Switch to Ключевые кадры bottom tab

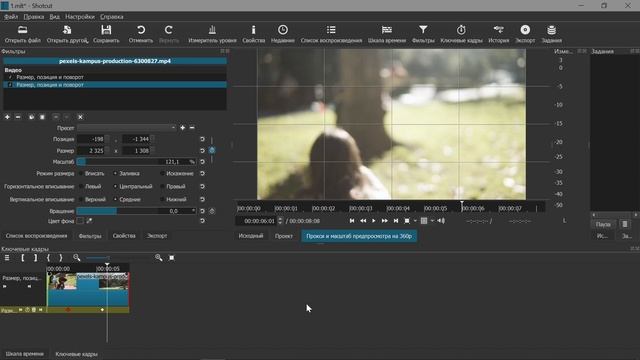tap(76, 354)
